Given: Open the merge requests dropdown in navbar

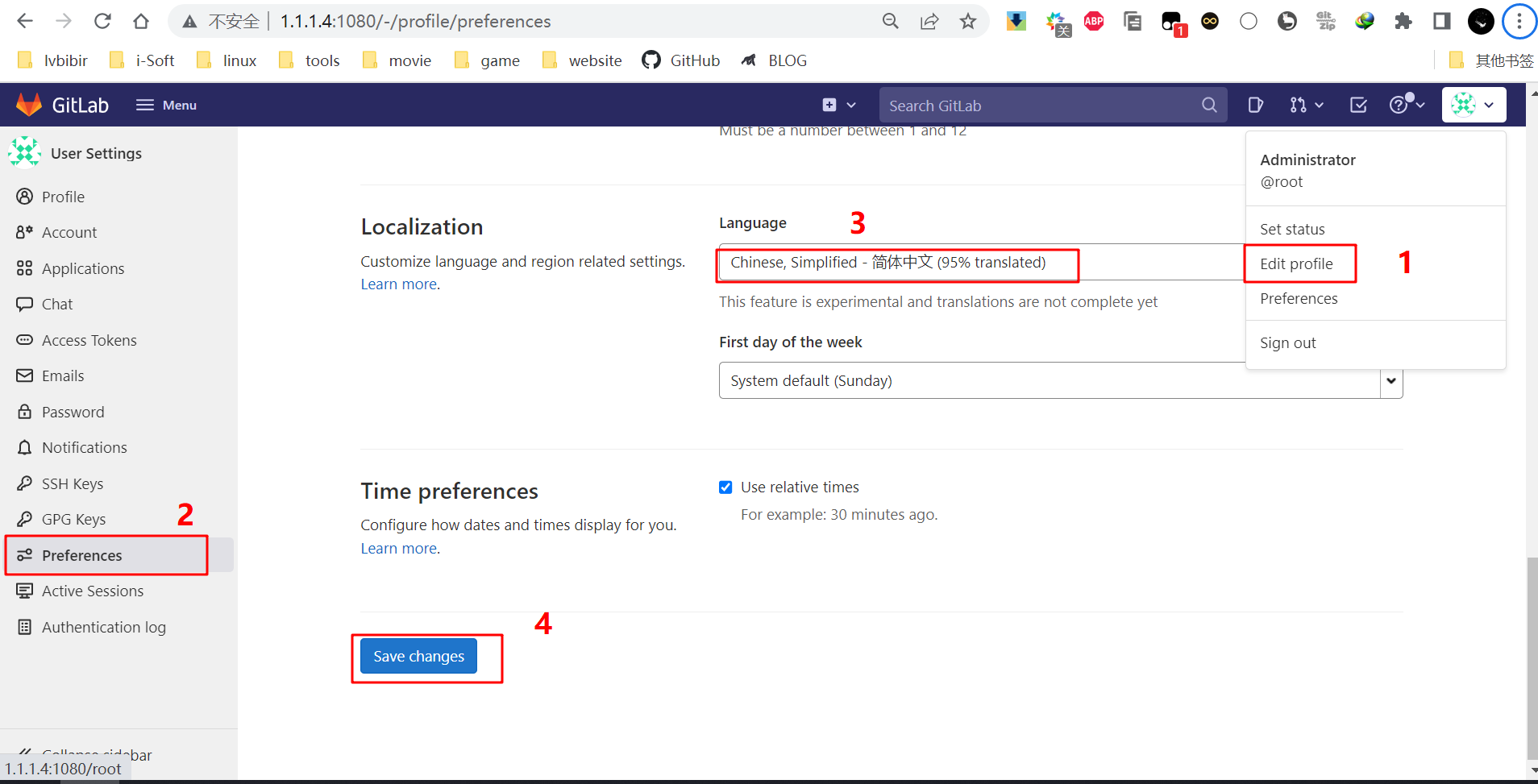Looking at the screenshot, I should 1306,105.
